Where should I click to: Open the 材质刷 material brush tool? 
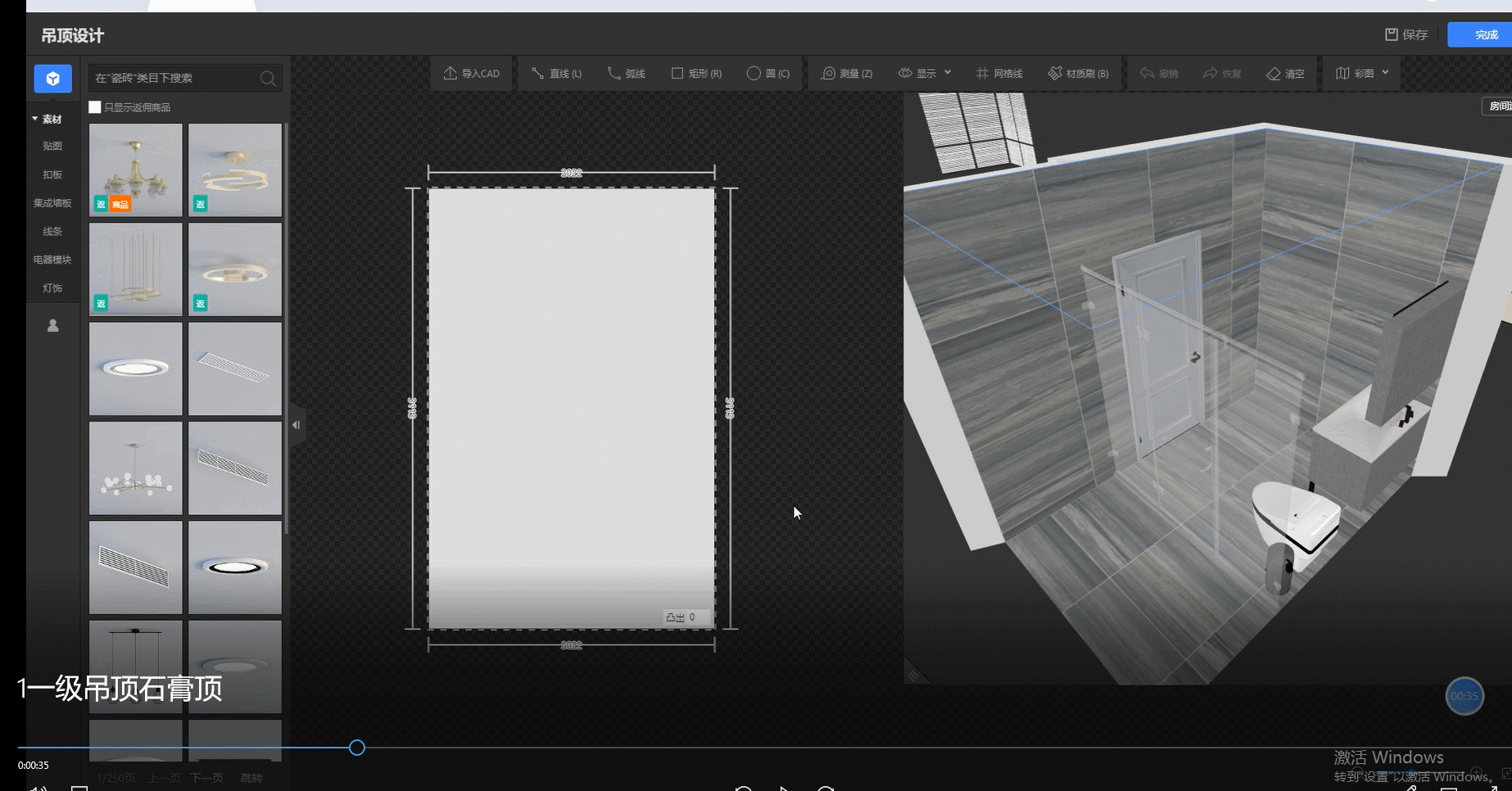(1078, 74)
